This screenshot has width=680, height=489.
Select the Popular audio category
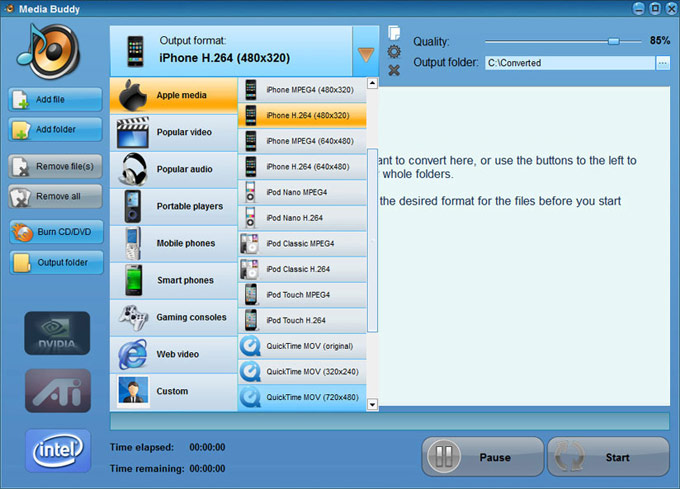(173, 170)
